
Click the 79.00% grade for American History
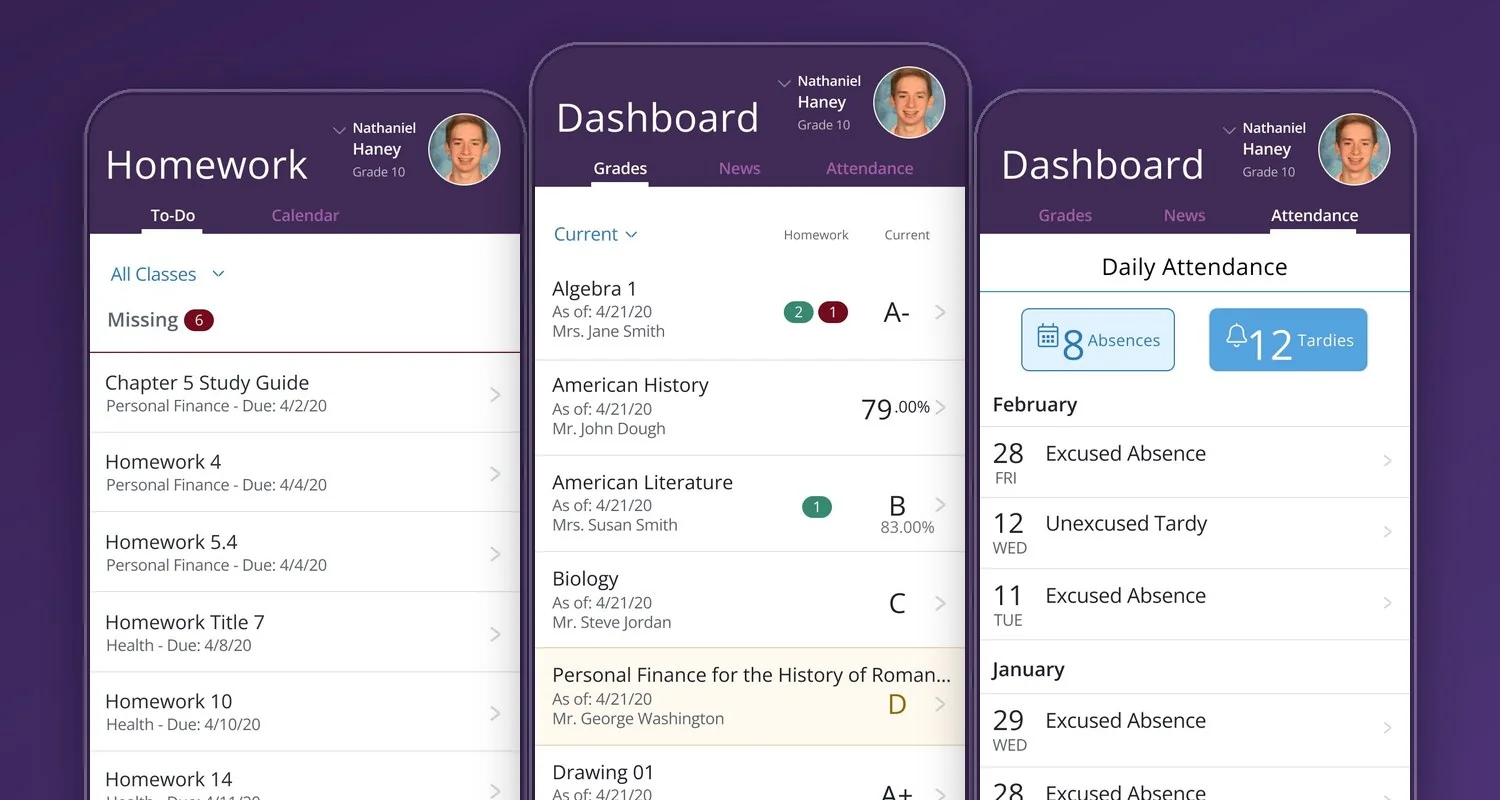point(895,408)
